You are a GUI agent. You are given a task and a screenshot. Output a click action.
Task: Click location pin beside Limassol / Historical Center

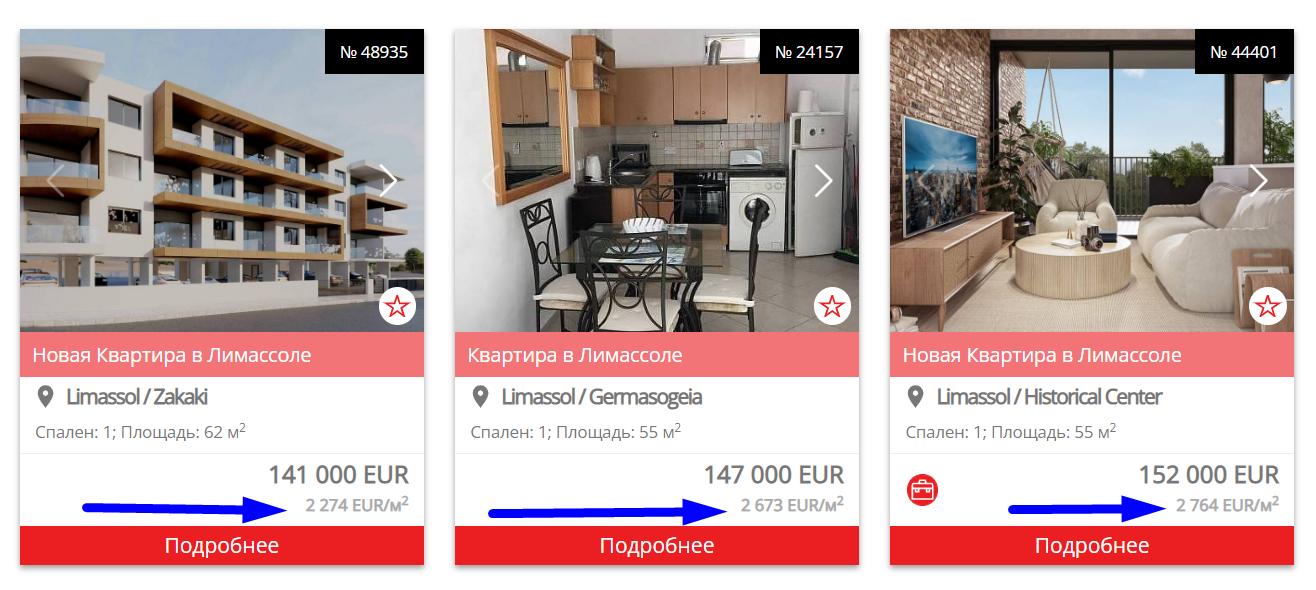tap(915, 397)
